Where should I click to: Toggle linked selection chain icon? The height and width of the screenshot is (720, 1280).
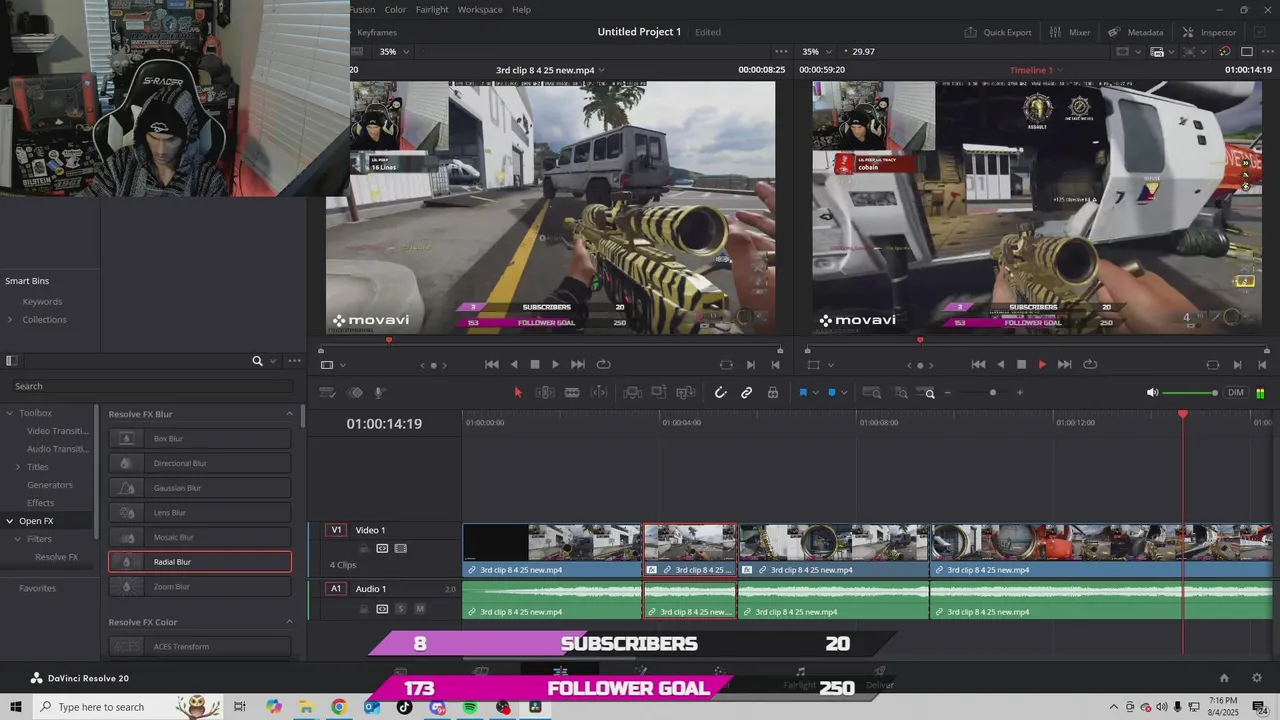point(746,393)
